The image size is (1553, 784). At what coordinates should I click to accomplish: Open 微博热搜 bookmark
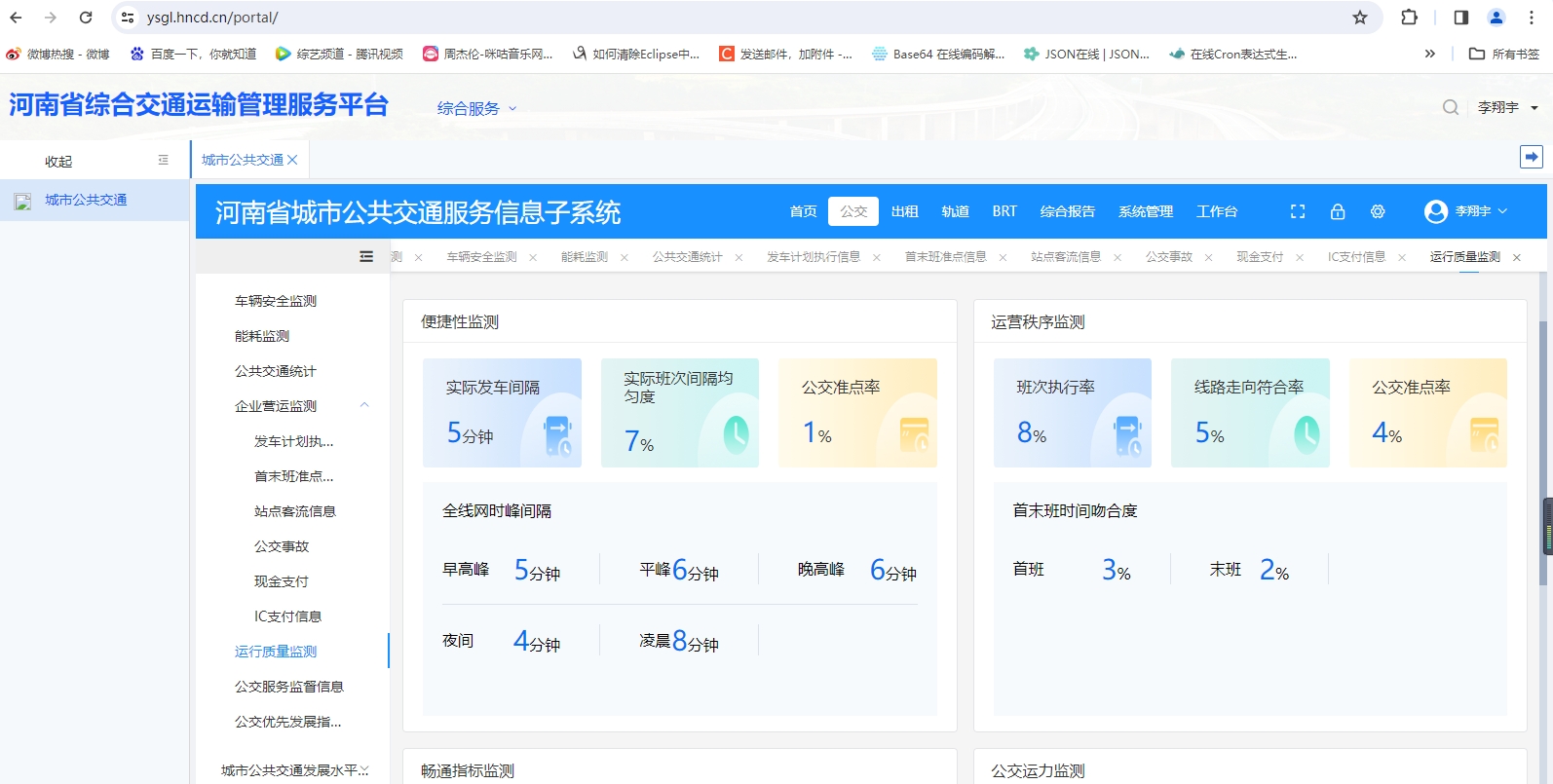57,54
